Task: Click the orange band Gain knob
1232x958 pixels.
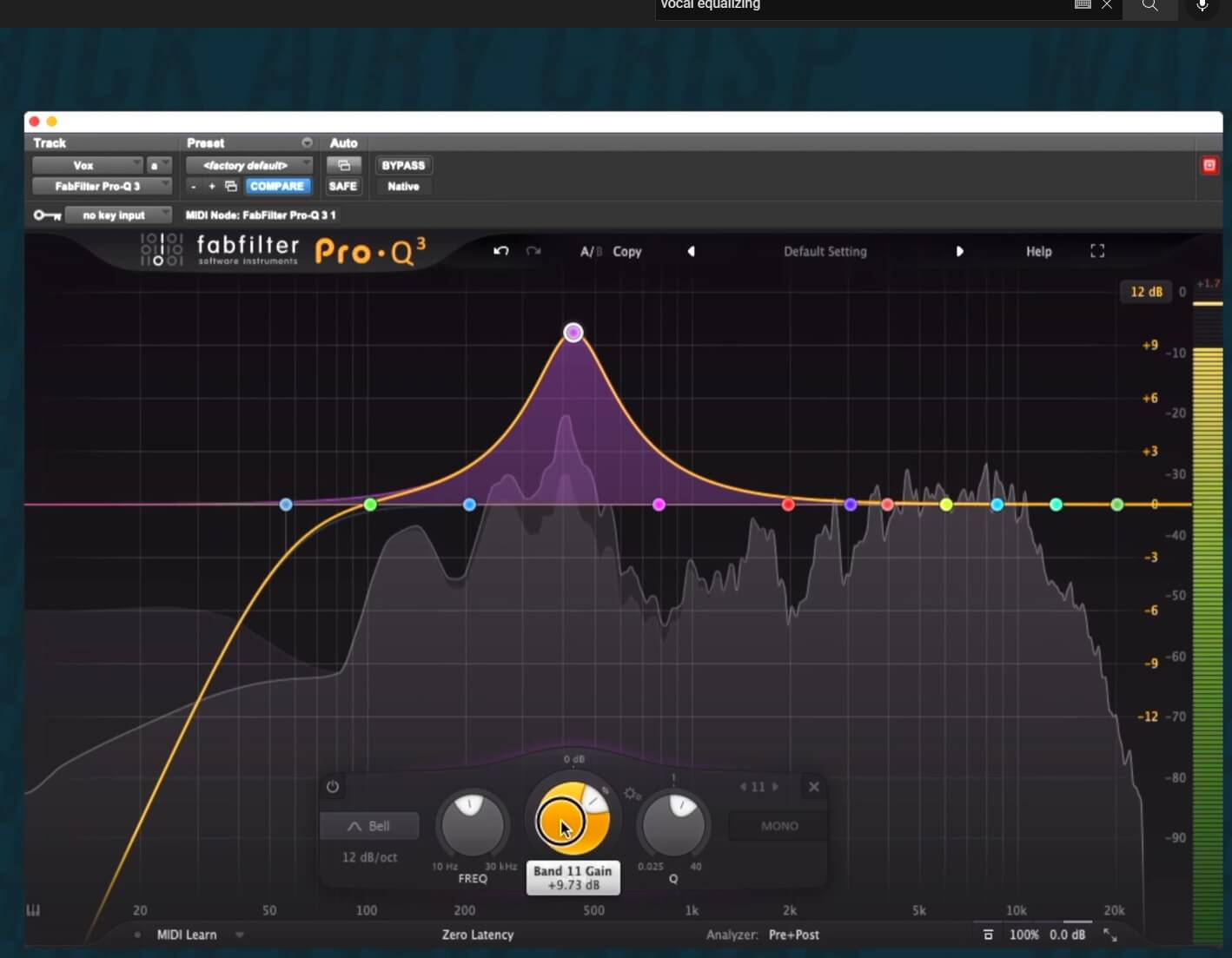Action: (573, 820)
